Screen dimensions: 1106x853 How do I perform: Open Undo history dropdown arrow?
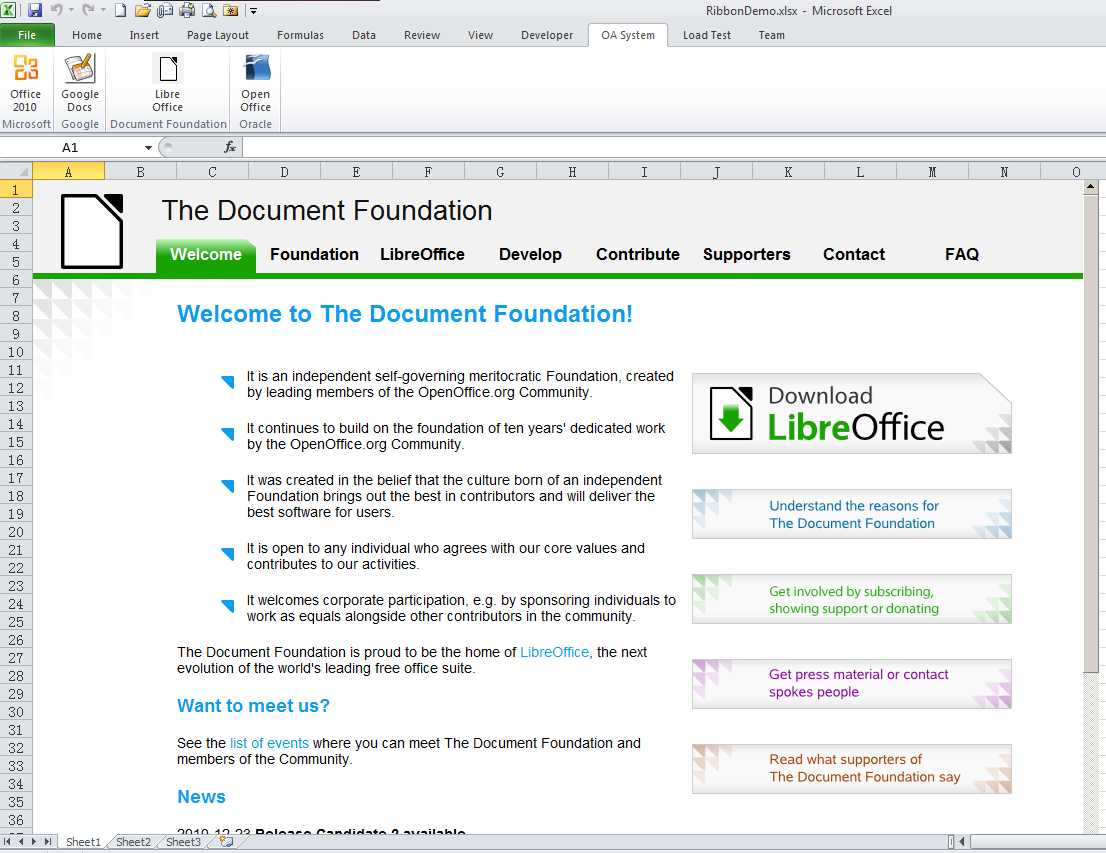click(x=71, y=10)
